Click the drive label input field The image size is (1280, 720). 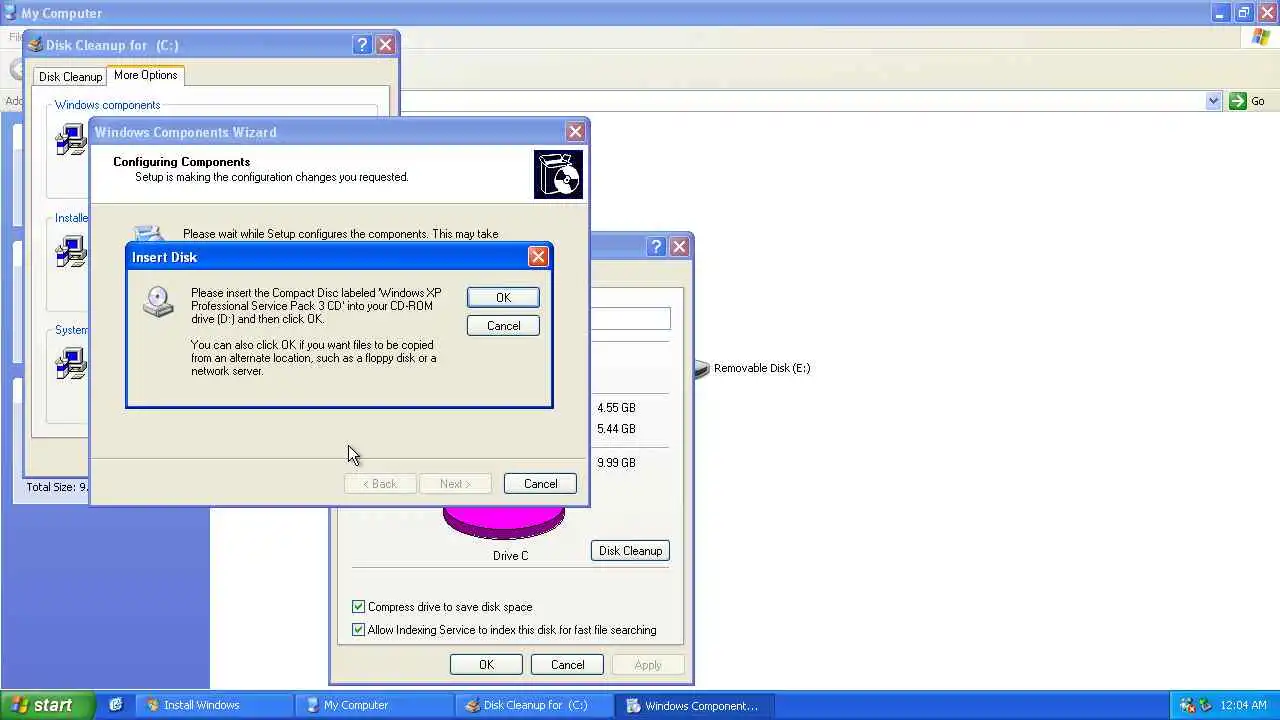click(x=630, y=319)
